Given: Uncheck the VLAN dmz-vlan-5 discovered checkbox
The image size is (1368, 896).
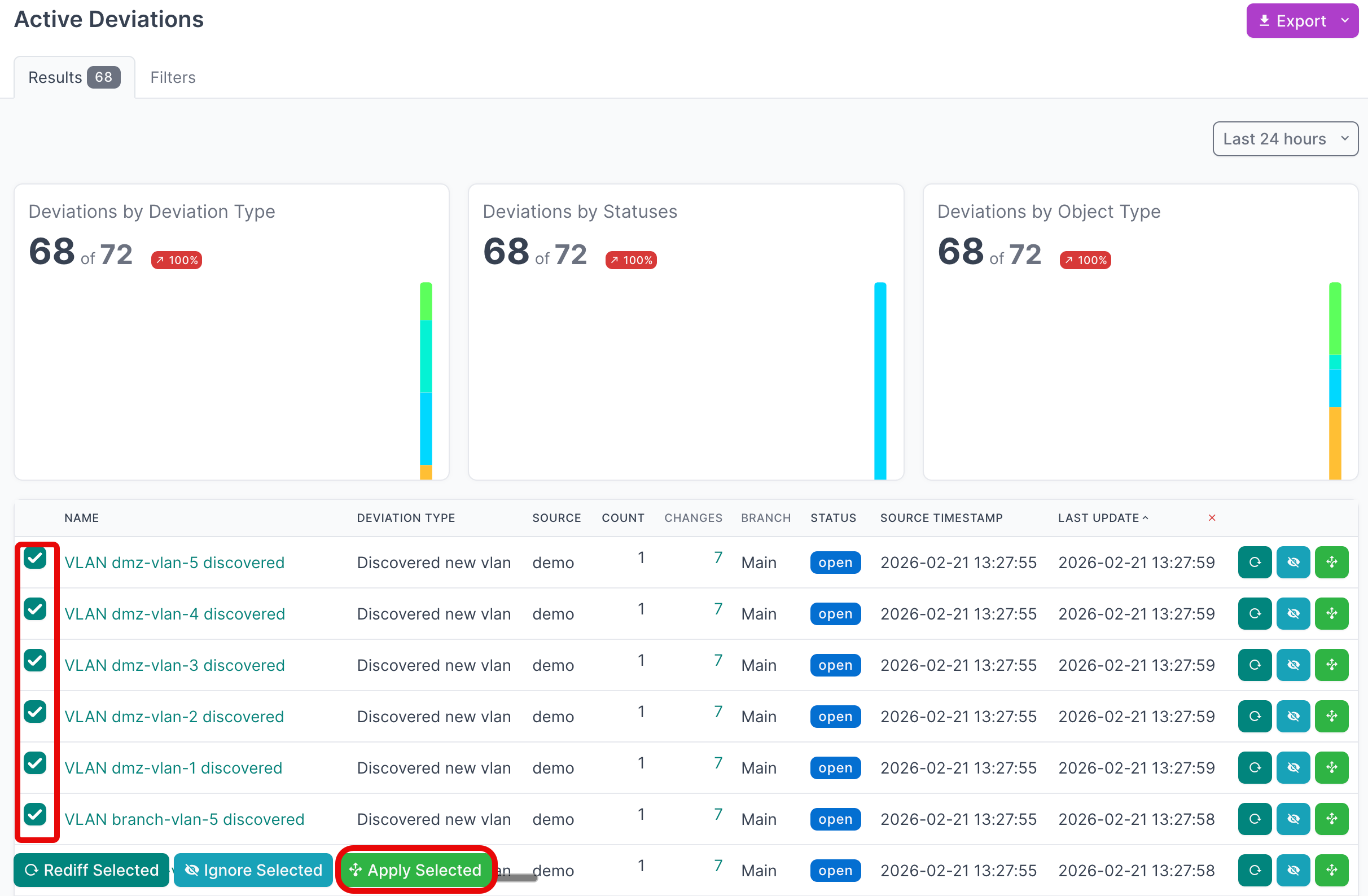Looking at the screenshot, I should coord(35,557).
